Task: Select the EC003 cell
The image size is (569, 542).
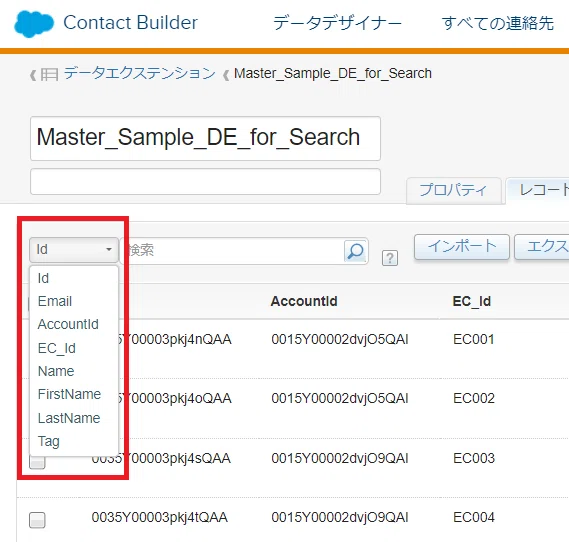Action: (x=474, y=458)
